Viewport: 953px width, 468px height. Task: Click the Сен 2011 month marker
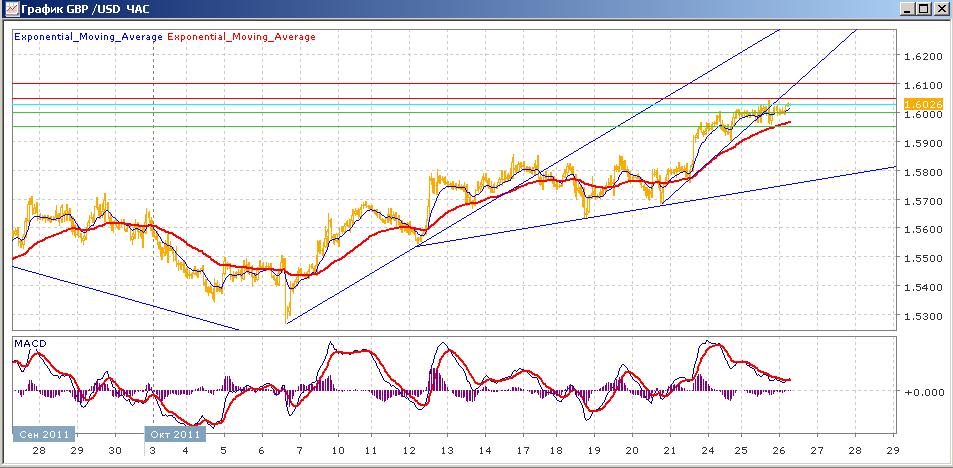tap(44, 434)
